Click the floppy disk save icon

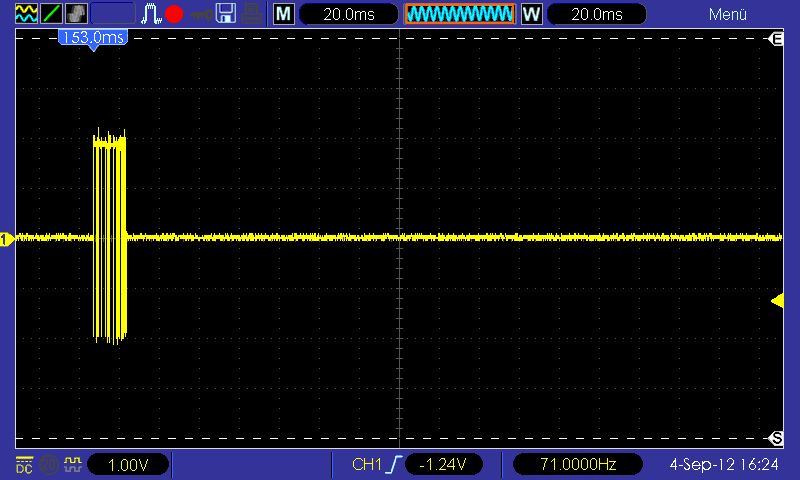point(226,13)
